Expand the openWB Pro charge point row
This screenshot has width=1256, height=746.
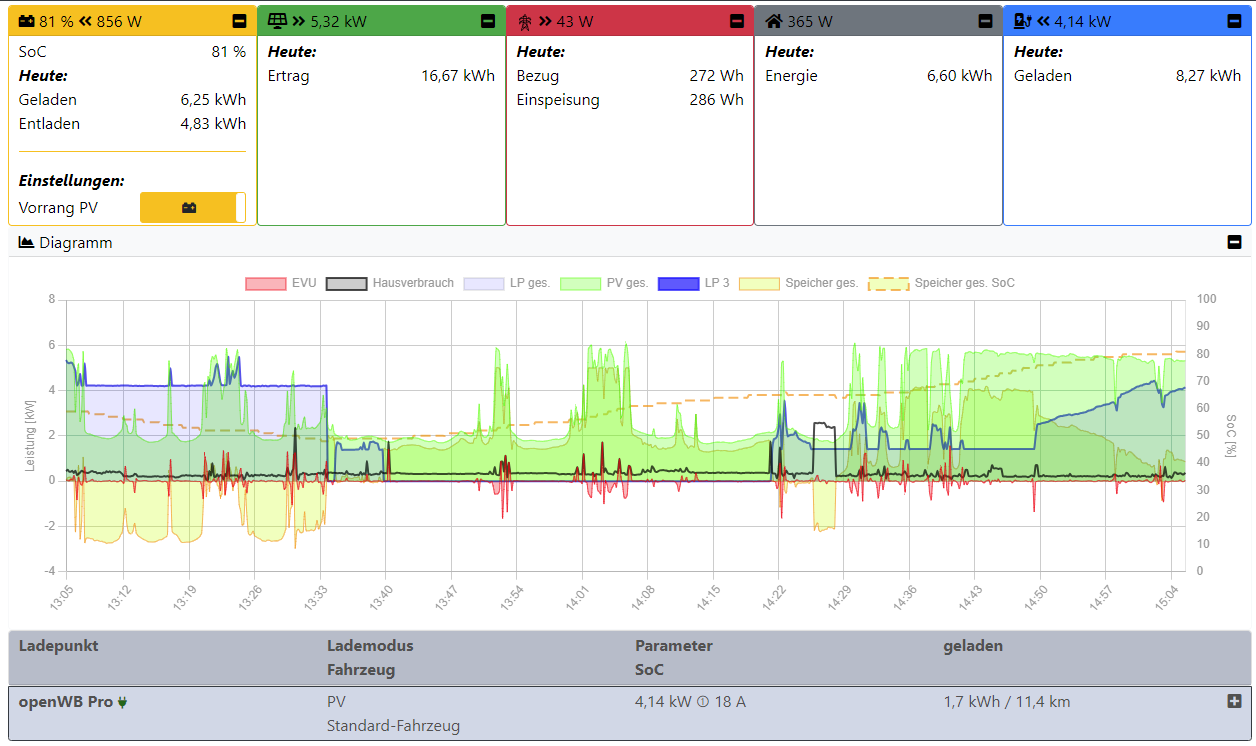(1234, 701)
